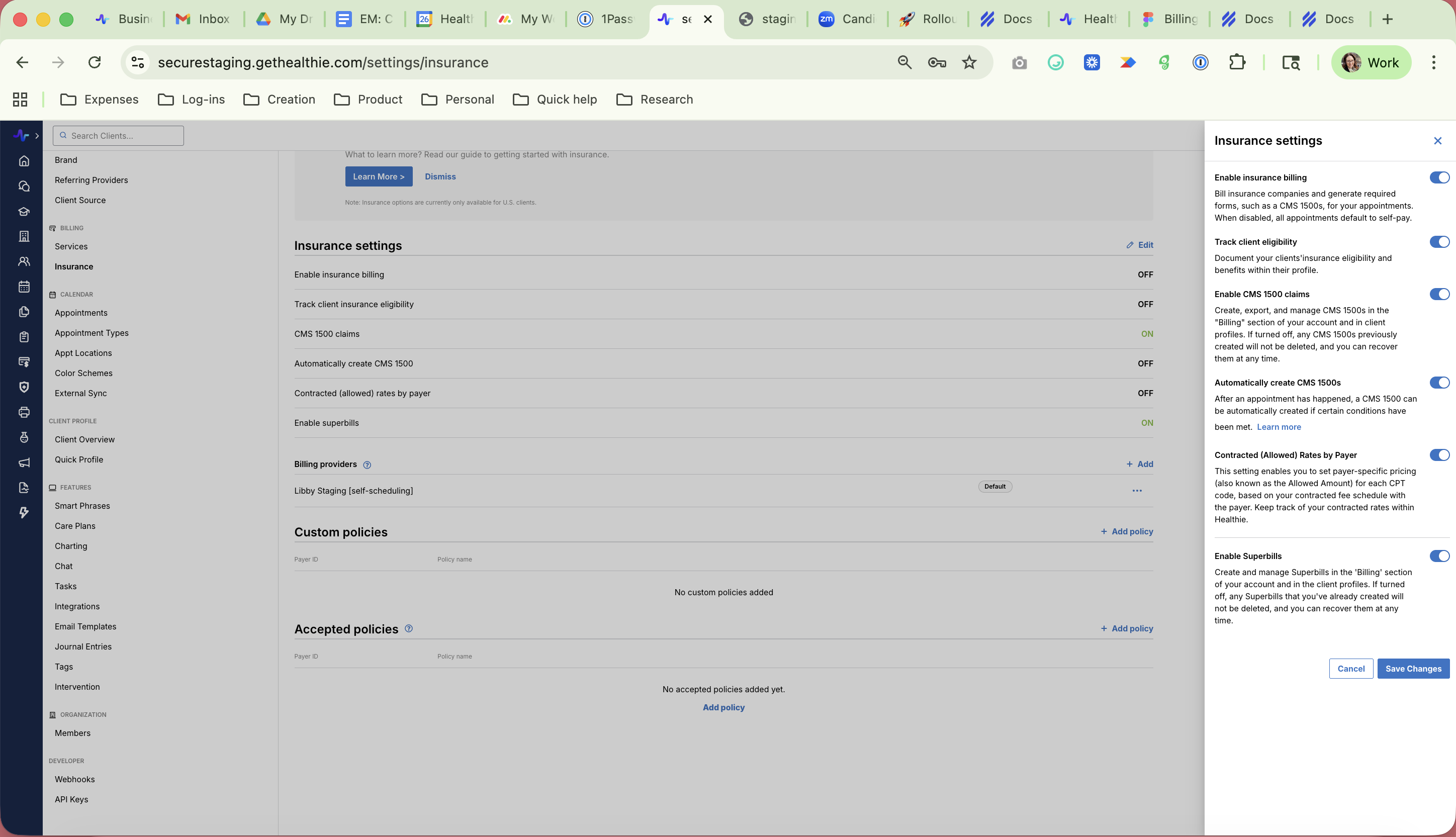The image size is (1456, 837).
Task: Open the Chrome three-dot menu
Action: [1433, 63]
